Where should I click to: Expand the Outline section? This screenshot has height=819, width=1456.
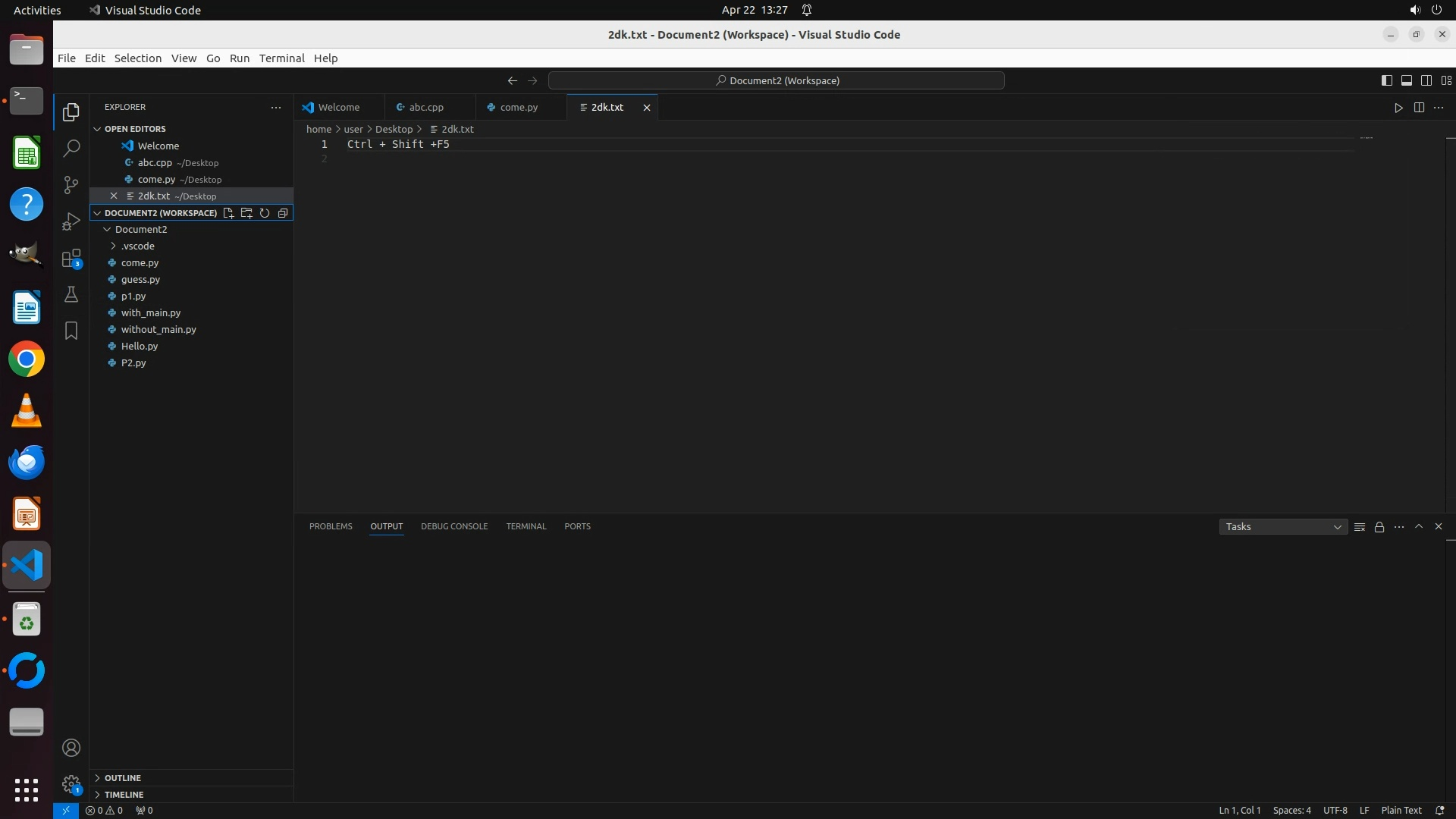[x=123, y=778]
